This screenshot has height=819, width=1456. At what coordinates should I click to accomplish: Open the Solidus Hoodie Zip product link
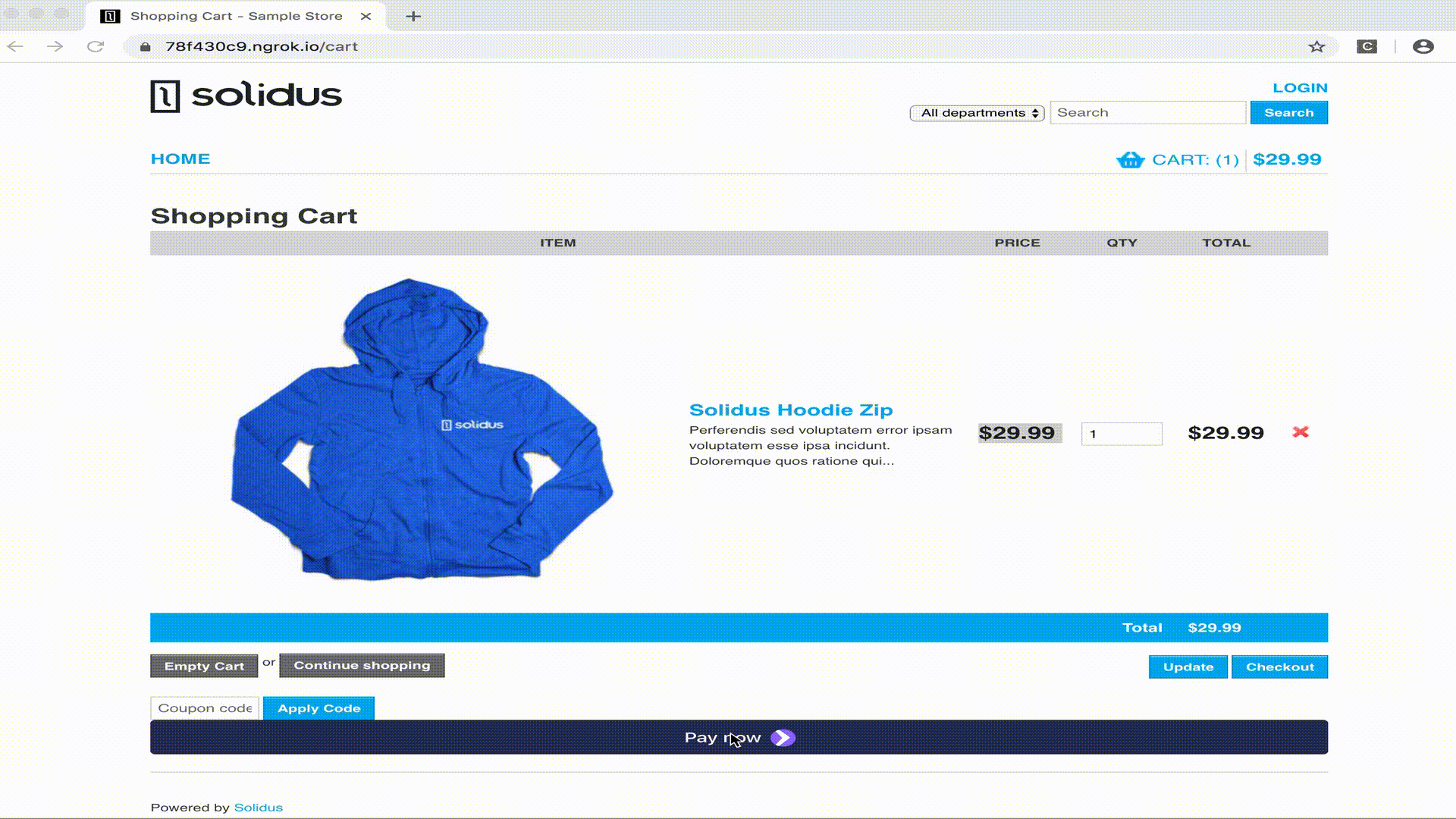click(x=790, y=410)
